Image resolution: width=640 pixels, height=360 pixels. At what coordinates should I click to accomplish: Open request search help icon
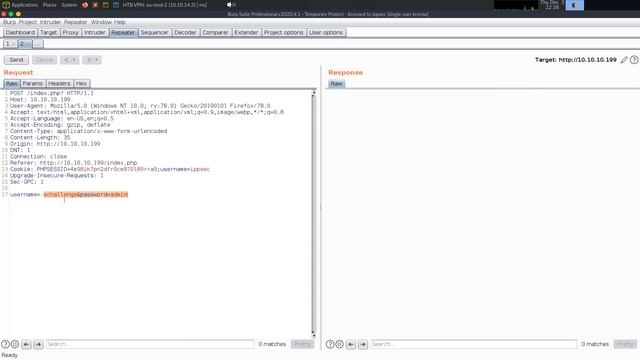pyautogui.click(x=5, y=344)
